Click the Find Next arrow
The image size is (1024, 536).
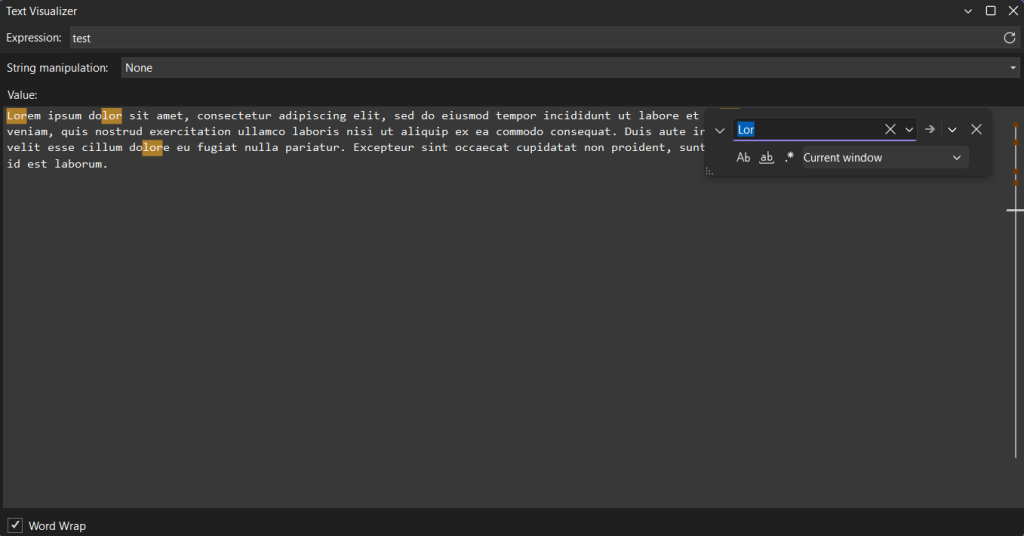coord(930,129)
